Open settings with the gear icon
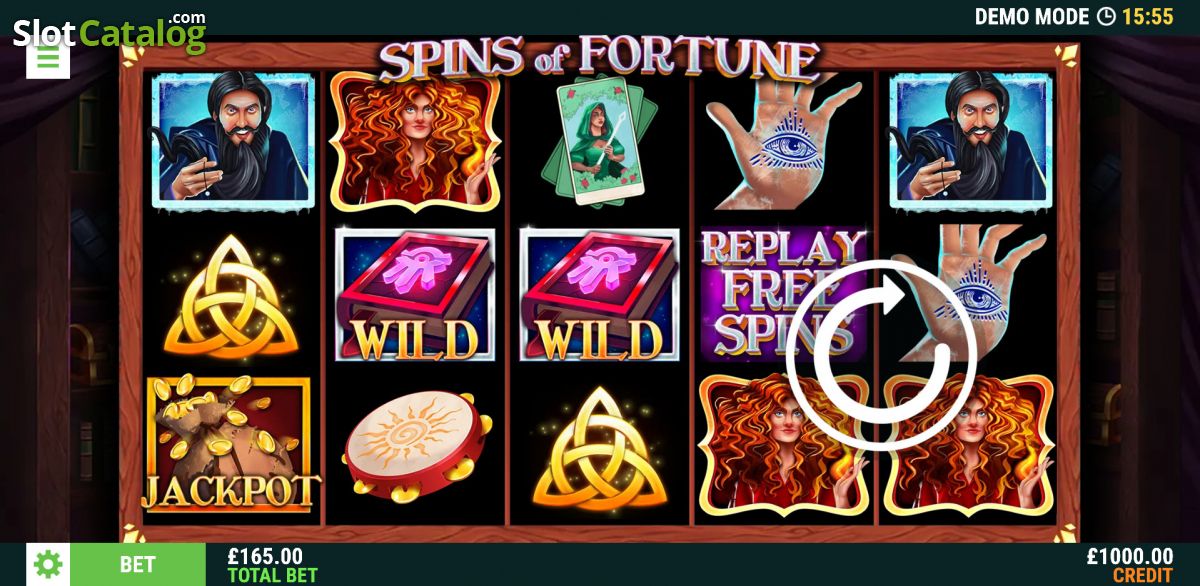Viewport: 1200px width, 586px height. [48, 565]
